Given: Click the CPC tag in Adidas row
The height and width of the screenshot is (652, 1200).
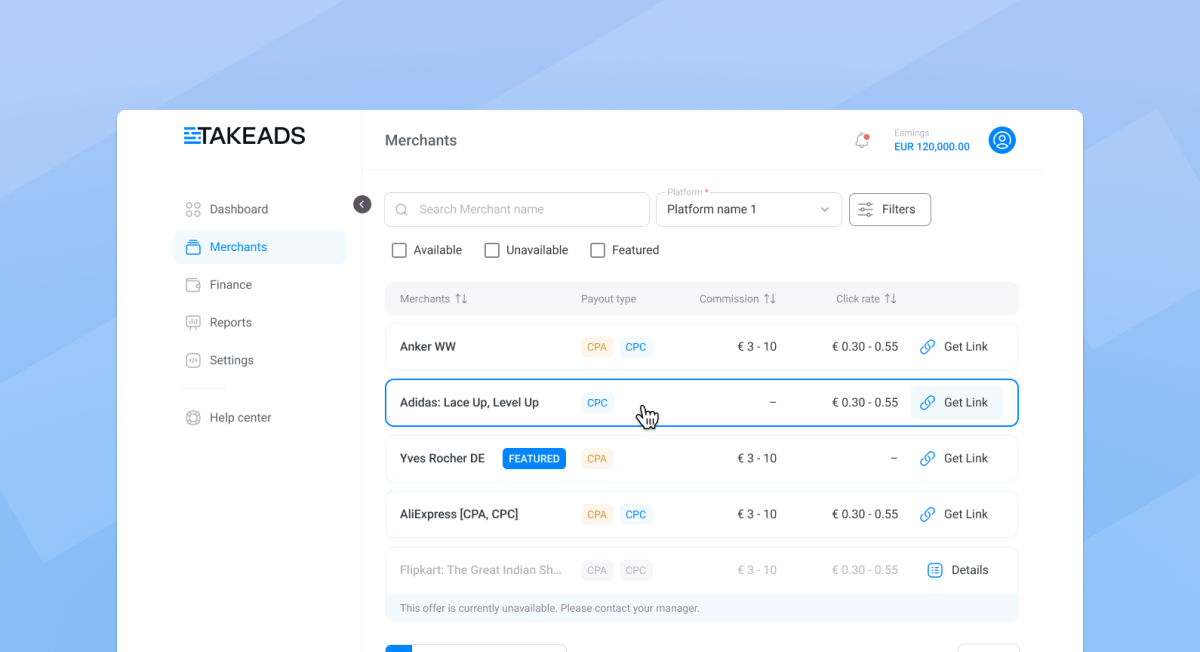Looking at the screenshot, I should coord(597,403).
